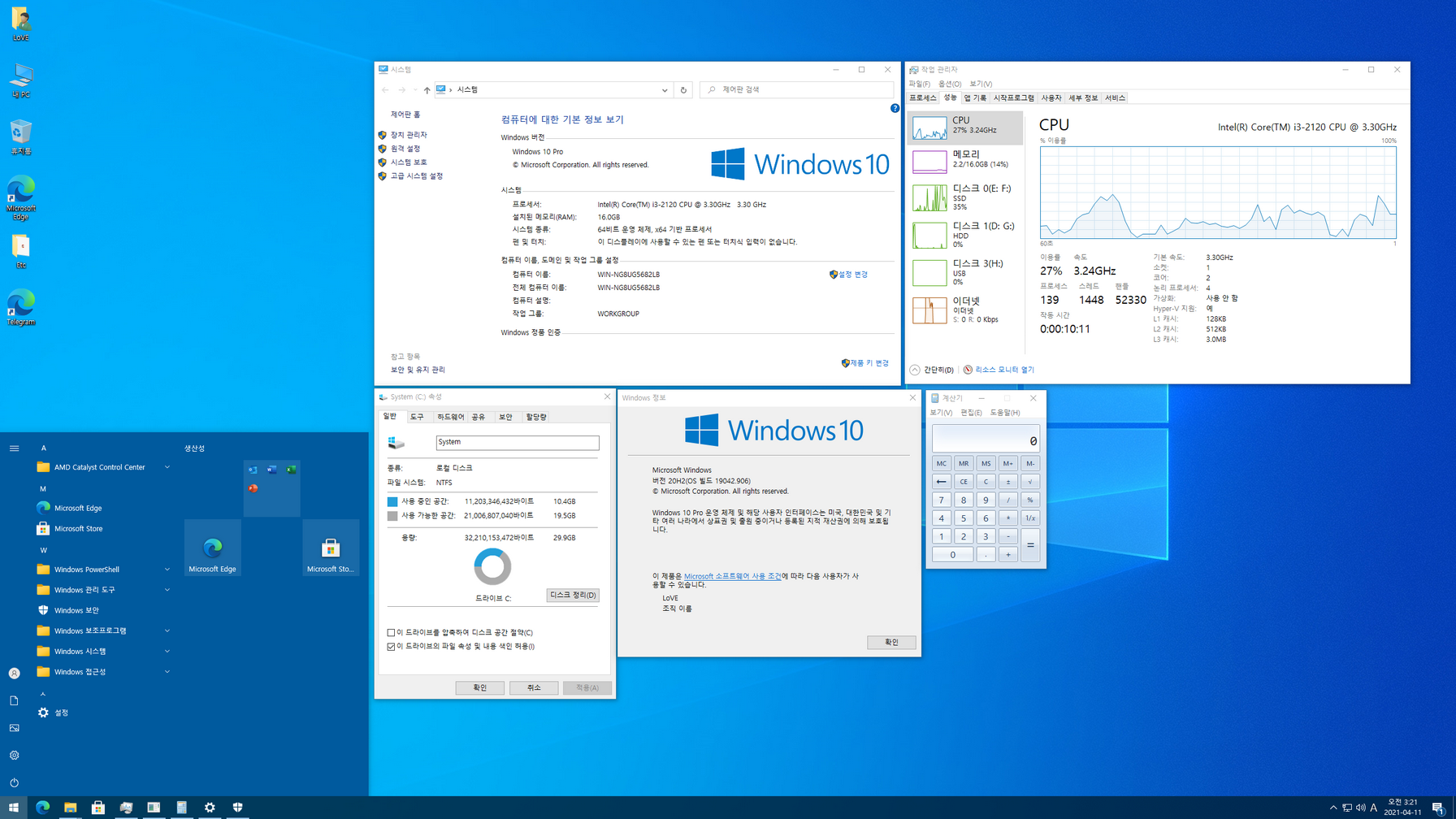
Task: Open Microsoft Store taskbar icon
Action: (x=98, y=807)
